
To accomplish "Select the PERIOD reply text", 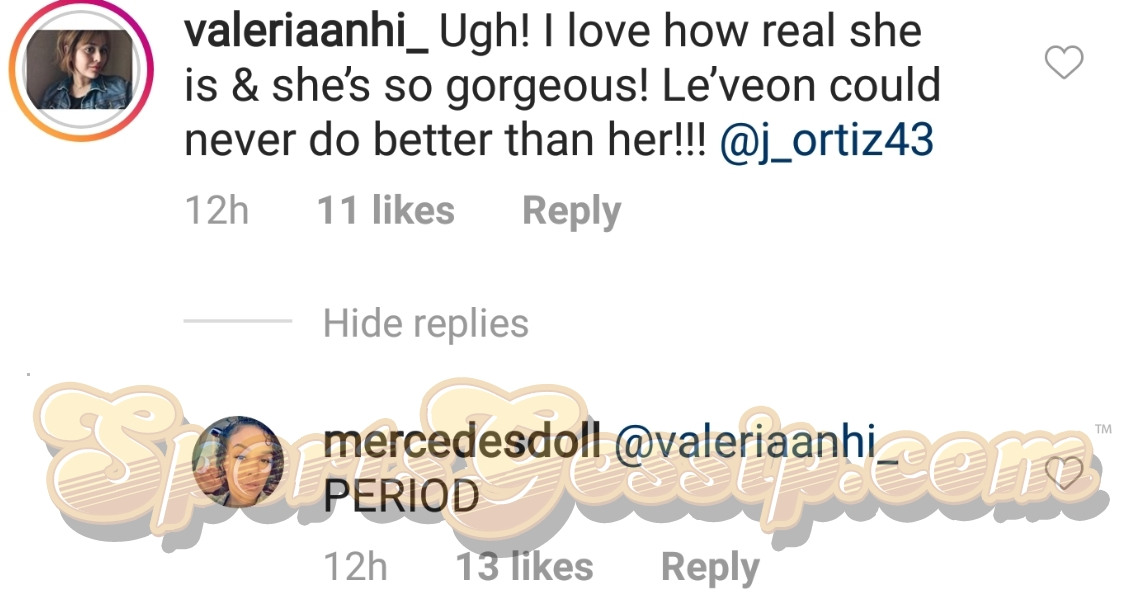I will click(402, 496).
